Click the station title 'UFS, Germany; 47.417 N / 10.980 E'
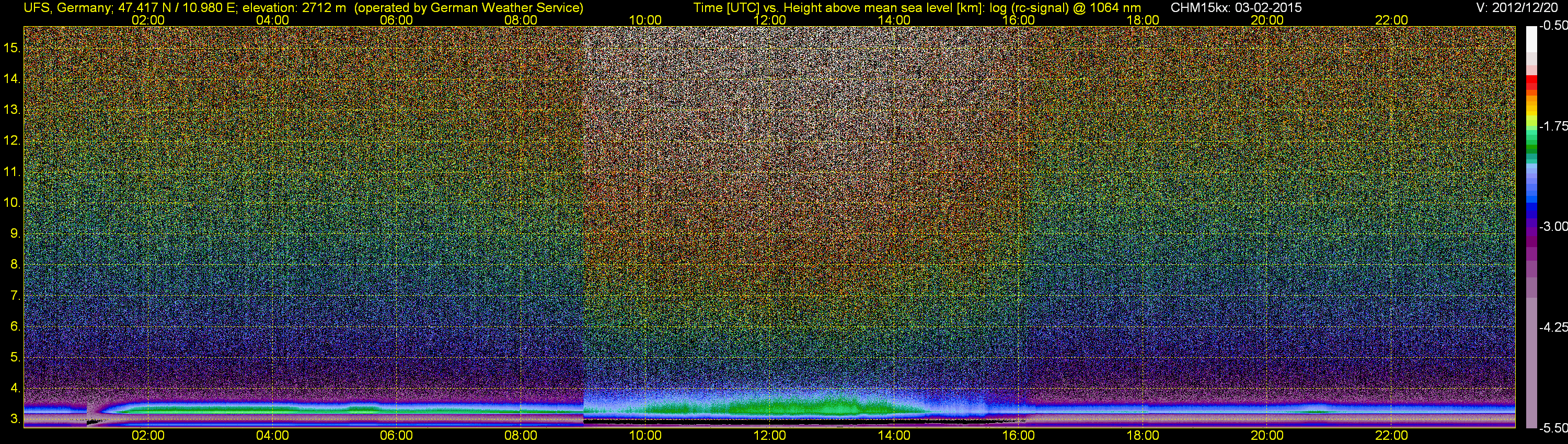 pos(129,7)
